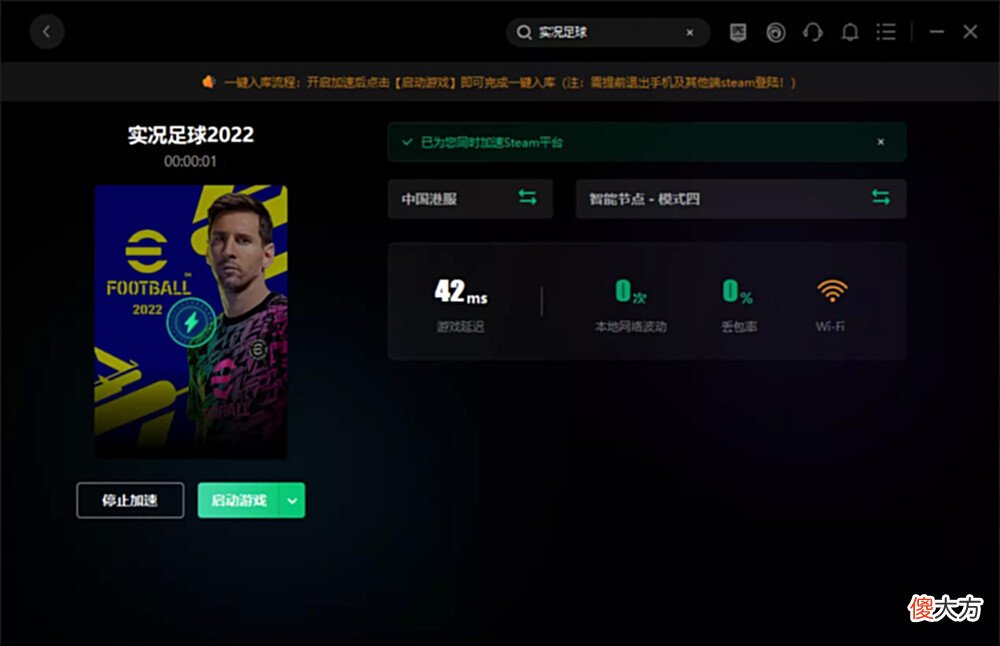Close the accelerator window
The width and height of the screenshot is (1000, 646).
(x=970, y=31)
